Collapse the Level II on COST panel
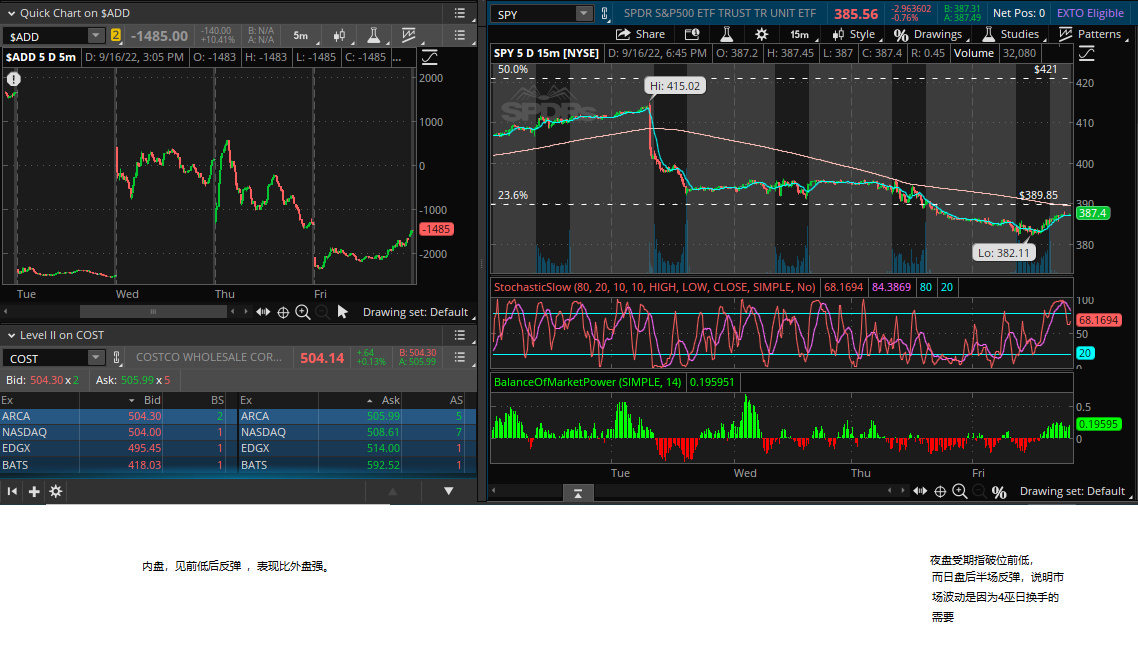 [x=10, y=335]
